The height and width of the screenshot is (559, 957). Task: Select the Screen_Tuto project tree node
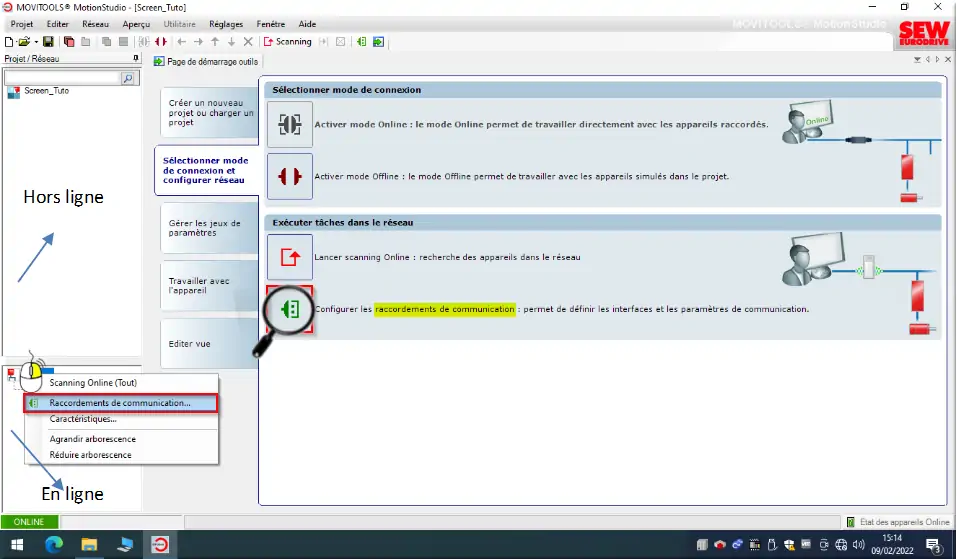coord(46,91)
